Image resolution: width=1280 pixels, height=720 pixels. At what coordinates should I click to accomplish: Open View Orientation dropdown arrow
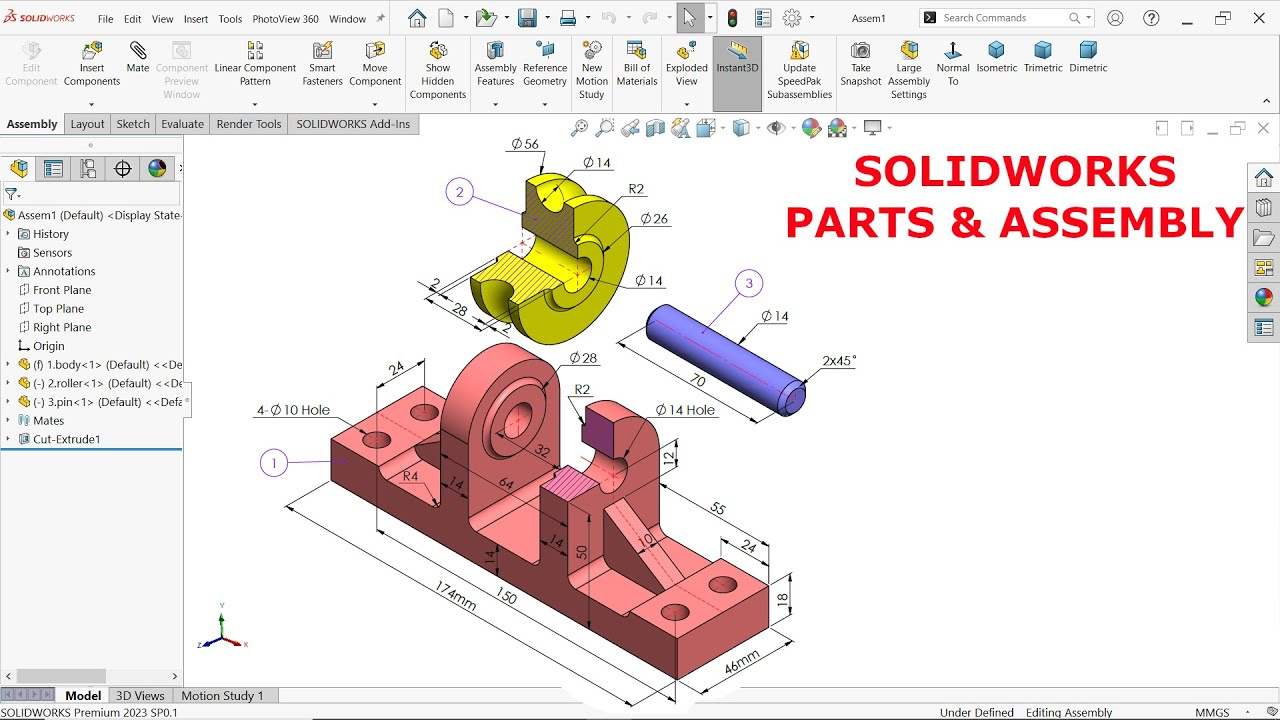click(724, 128)
